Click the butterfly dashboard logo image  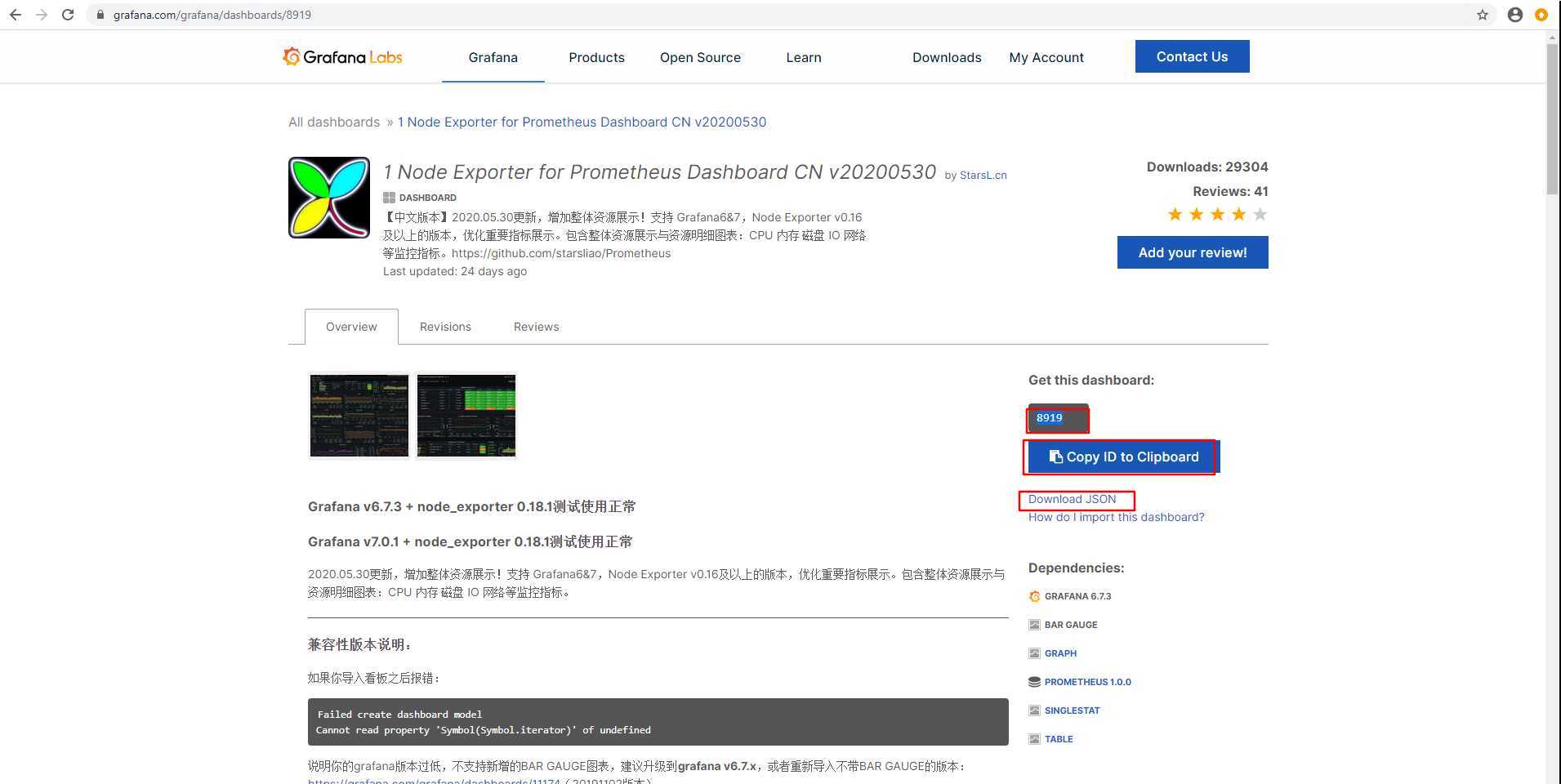point(329,198)
